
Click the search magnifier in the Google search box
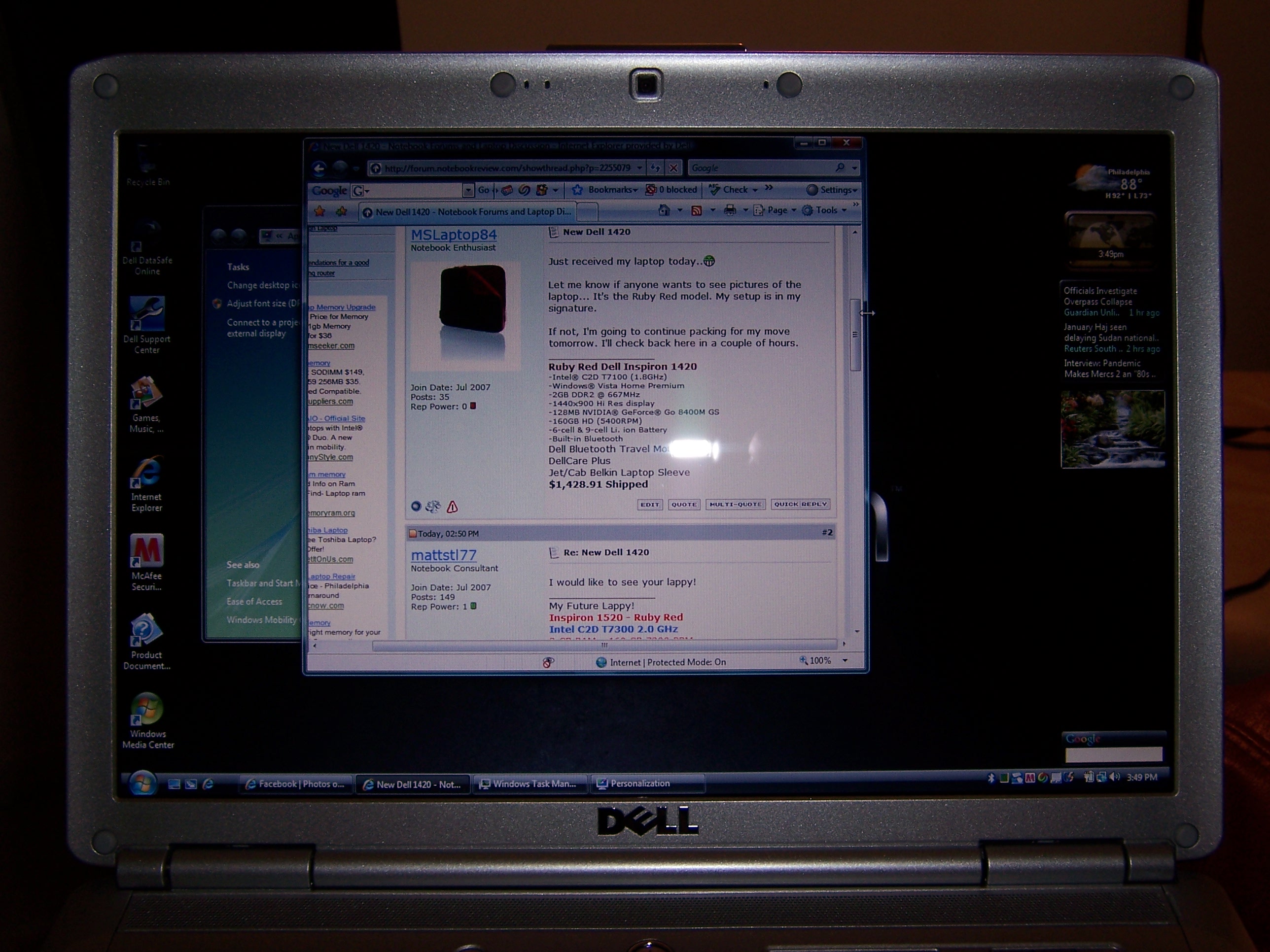840,168
